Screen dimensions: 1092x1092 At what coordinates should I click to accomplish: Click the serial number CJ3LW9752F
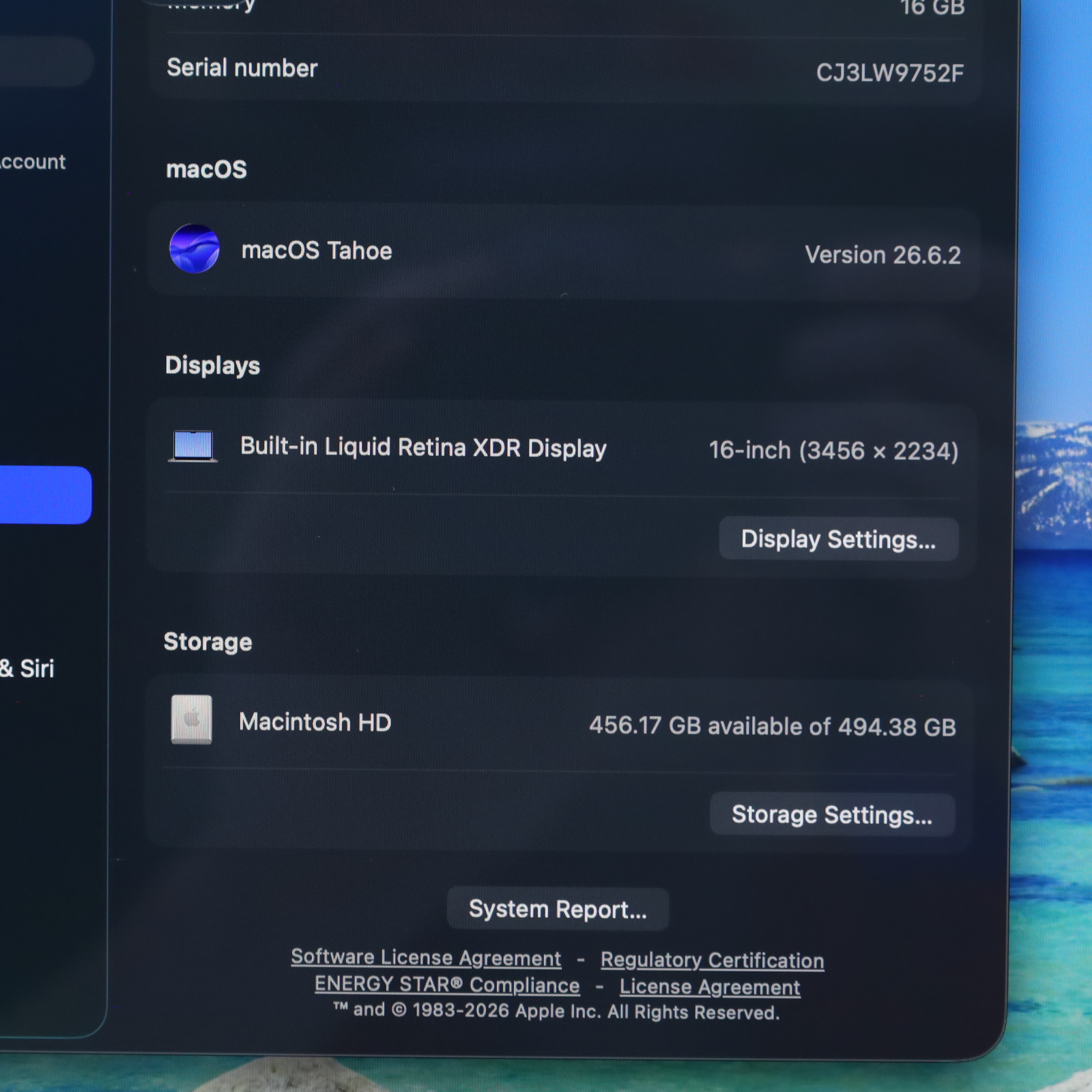[x=890, y=72]
